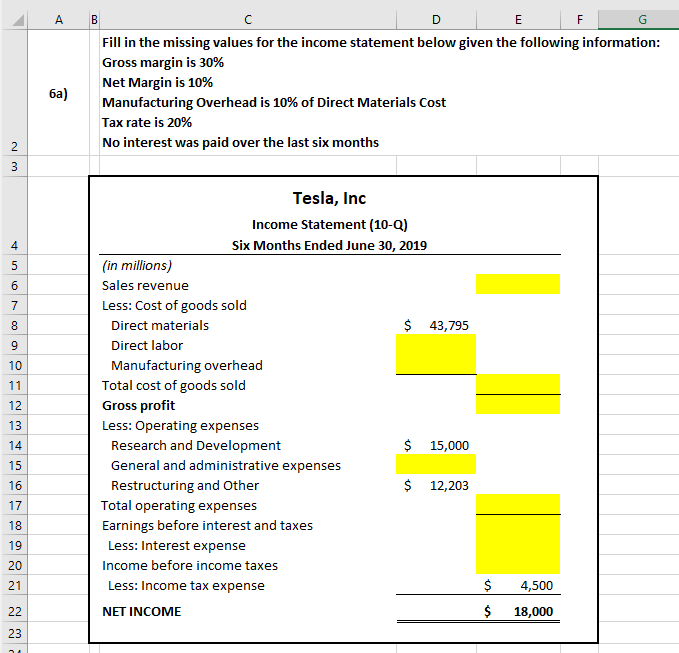679x653 pixels.
Task: Click the "Tax rate is 20%" line
Action: 147,123
